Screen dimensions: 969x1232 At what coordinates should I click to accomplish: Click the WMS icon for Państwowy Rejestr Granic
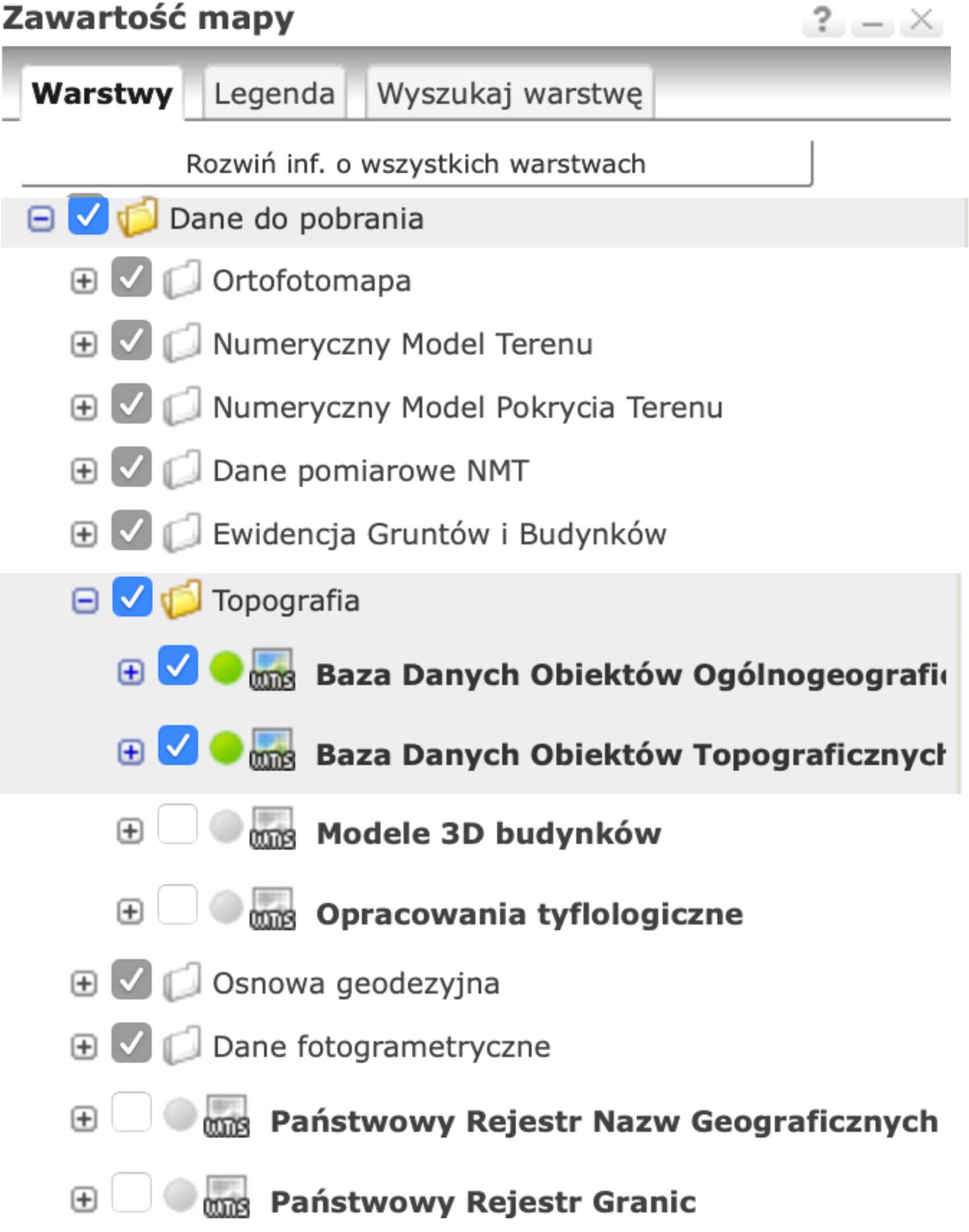[x=226, y=1198]
